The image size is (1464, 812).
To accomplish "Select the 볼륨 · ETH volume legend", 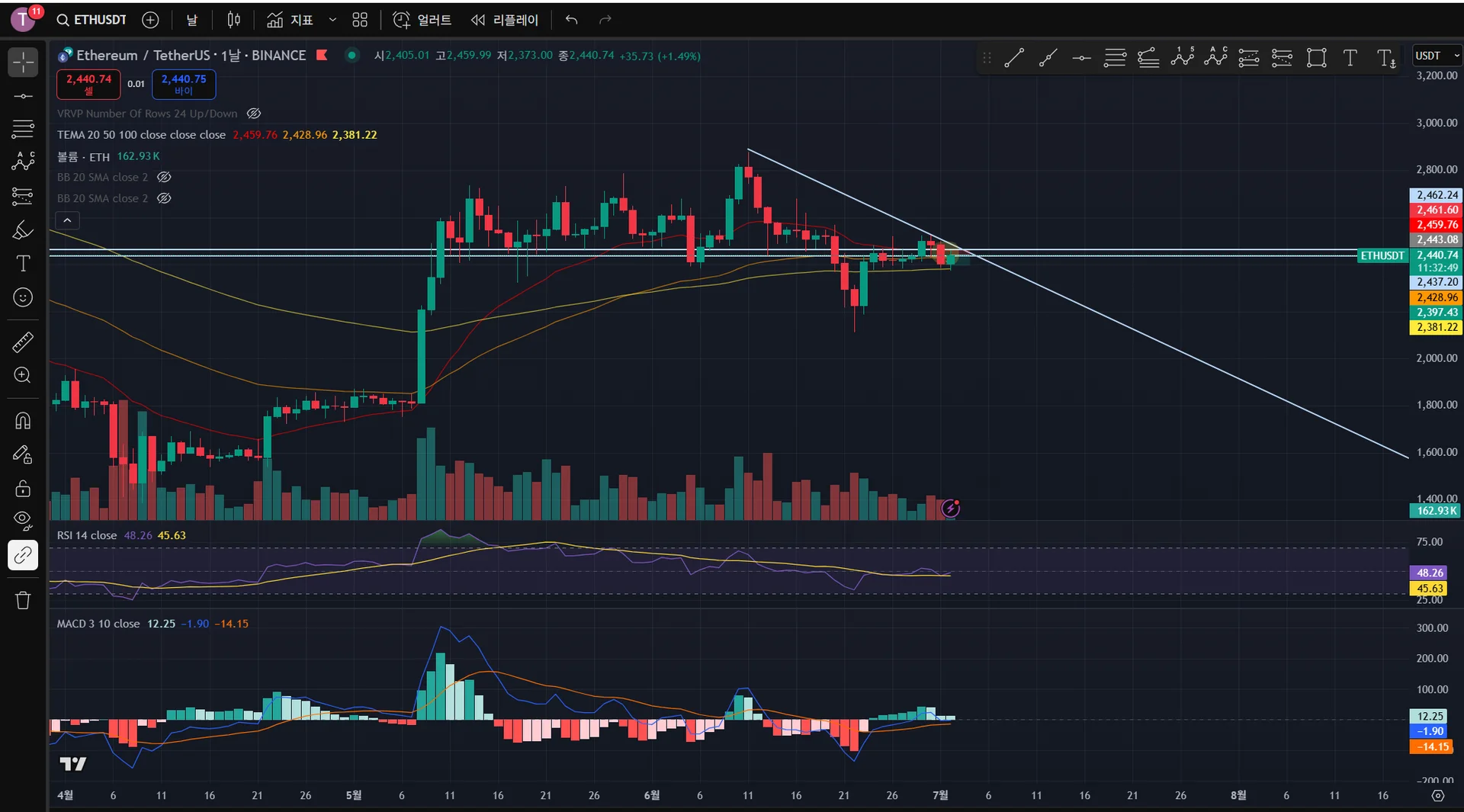I will (84, 156).
